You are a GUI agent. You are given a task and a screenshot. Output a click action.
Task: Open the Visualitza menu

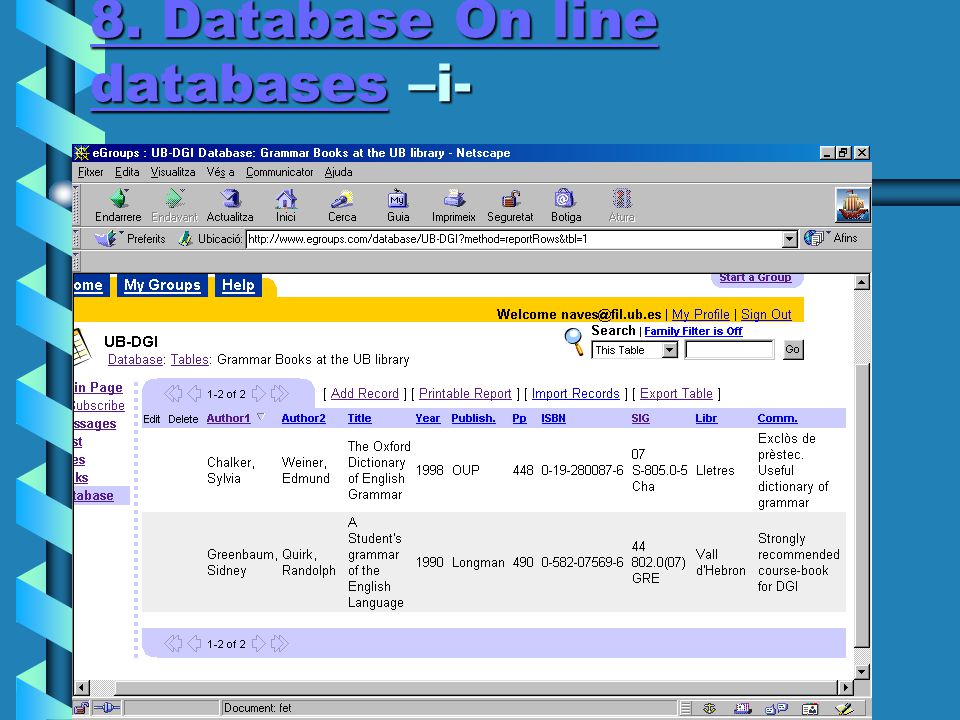click(x=173, y=172)
